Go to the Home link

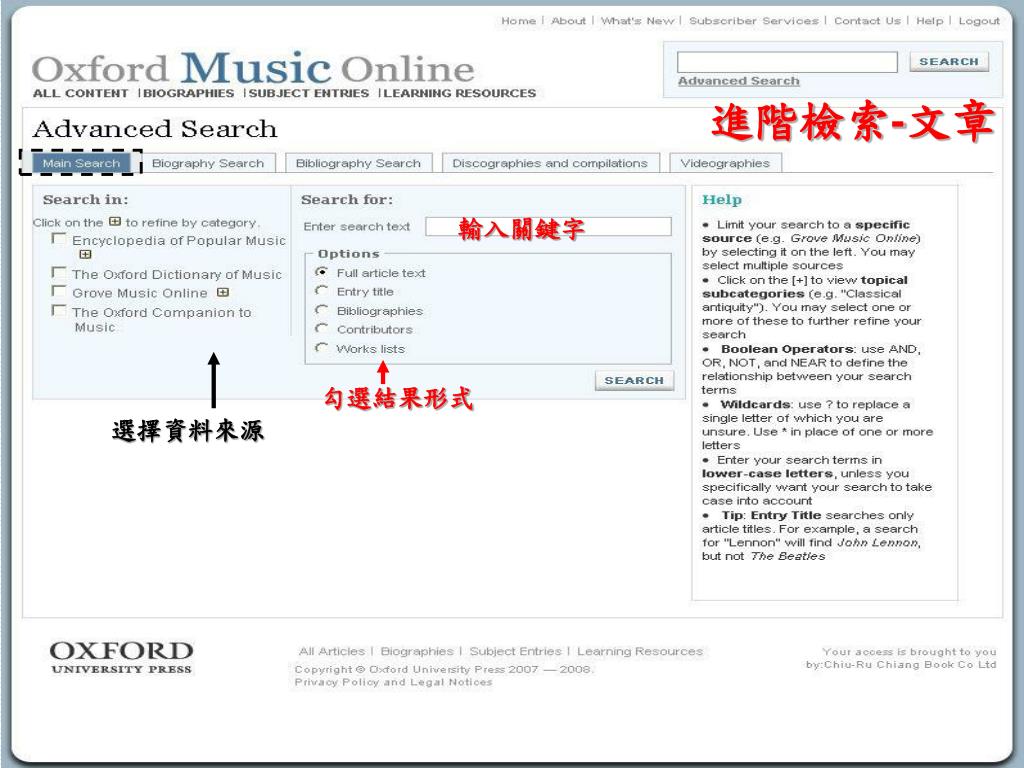(519, 21)
